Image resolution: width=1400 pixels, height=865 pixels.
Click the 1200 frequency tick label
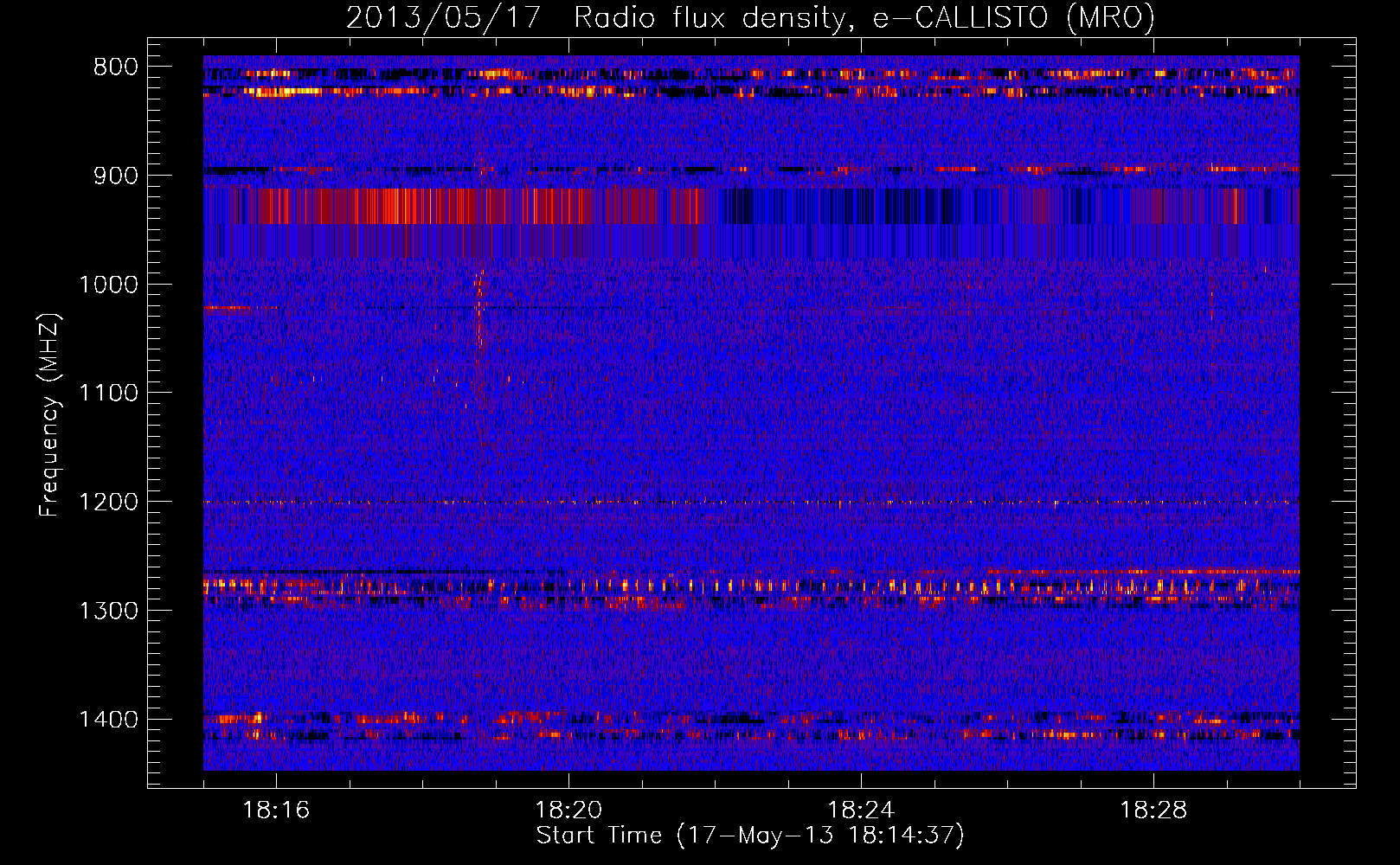(108, 503)
